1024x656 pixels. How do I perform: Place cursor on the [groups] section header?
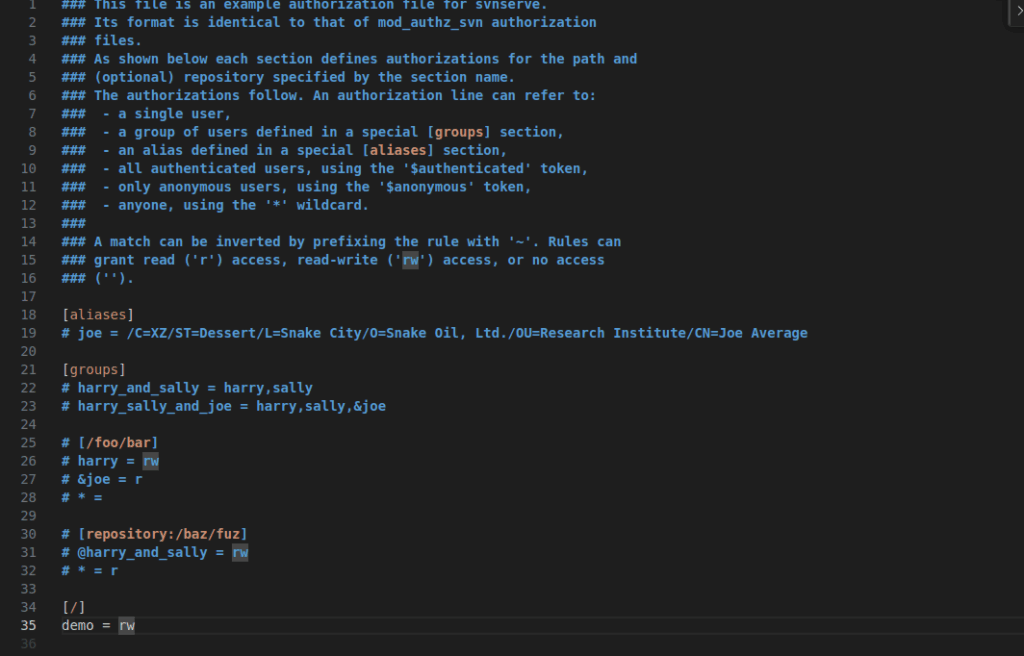point(93,369)
